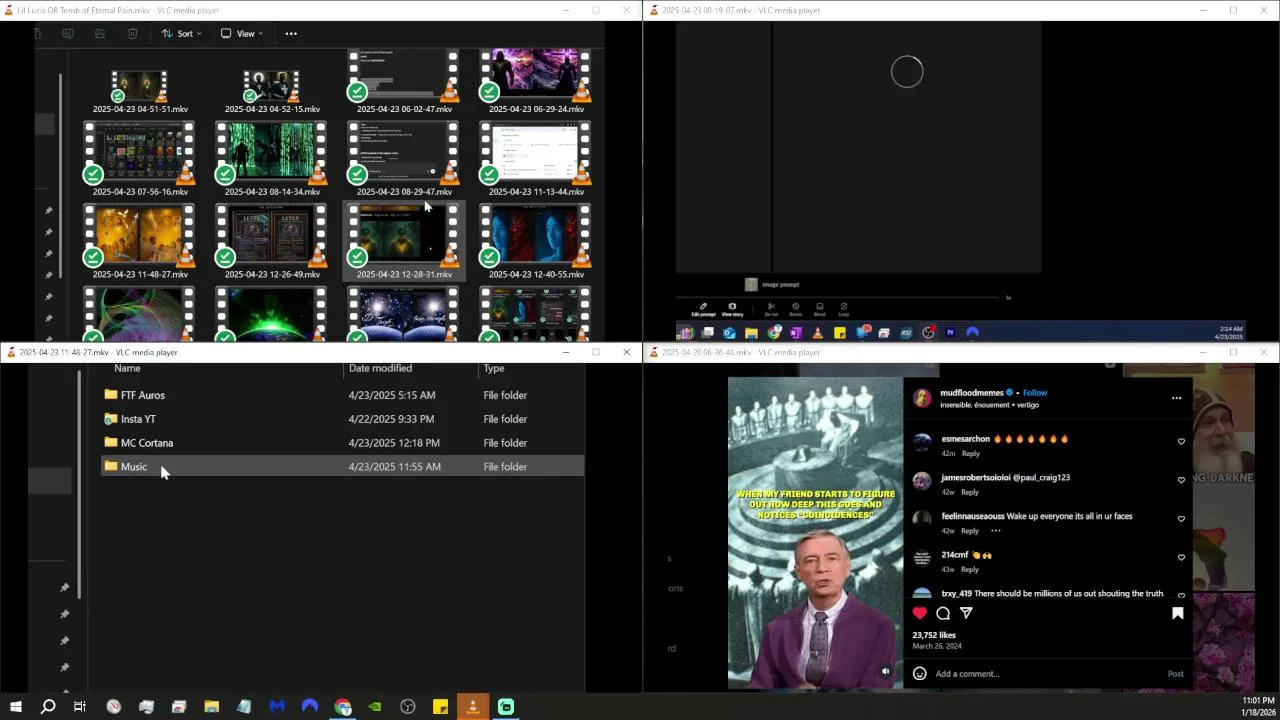Toggle the video mute speaker icon
This screenshot has height=720, width=1280.
click(x=886, y=672)
